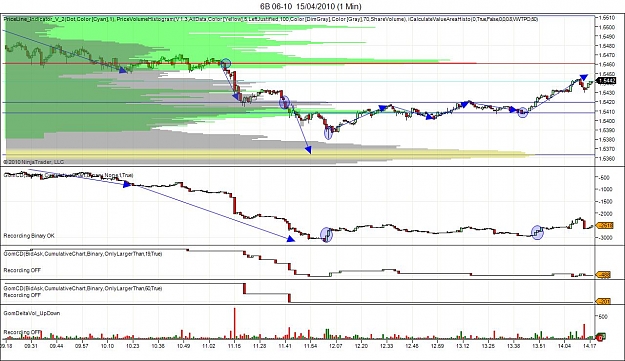Select the tallest red delta volume bar at 11:15
The height and width of the screenshot is (361, 625).
pos(235,323)
